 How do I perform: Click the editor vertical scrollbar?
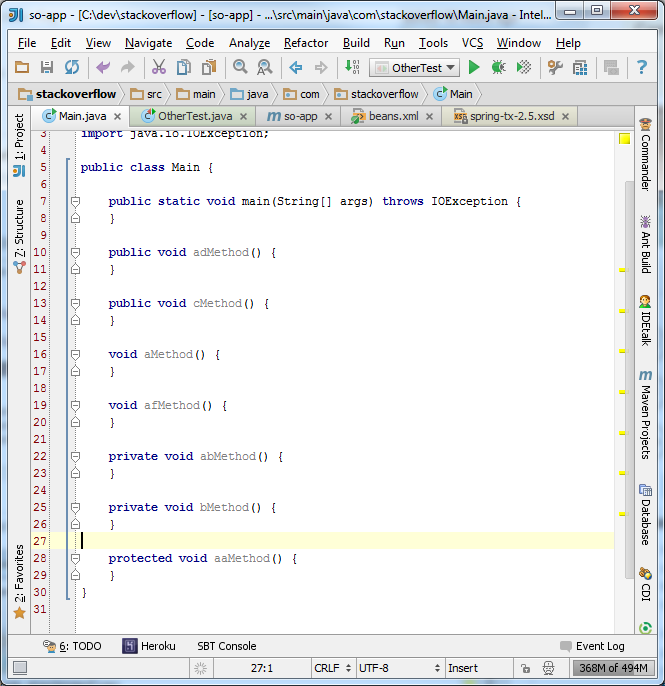point(628,380)
